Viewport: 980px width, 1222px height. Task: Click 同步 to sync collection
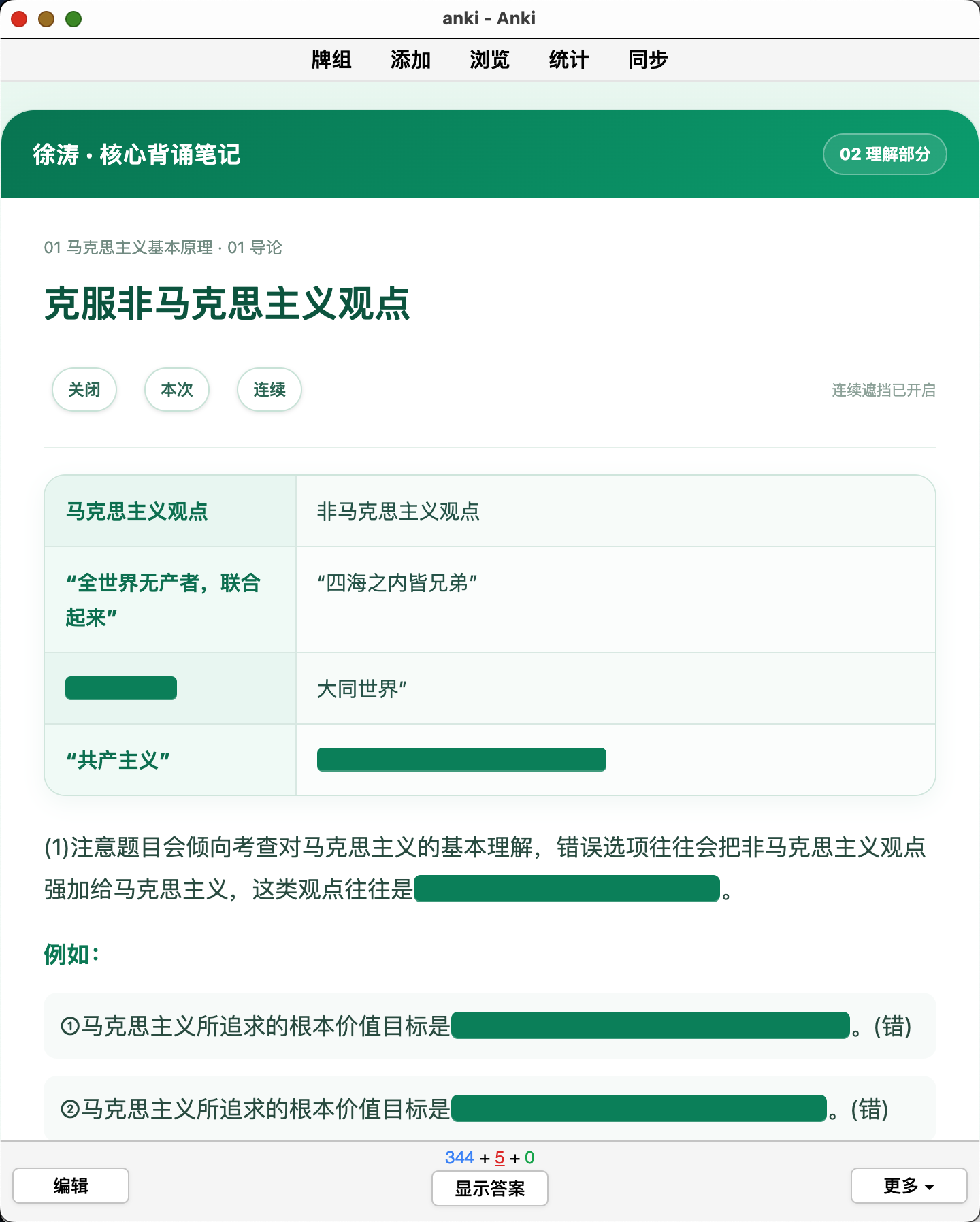coord(648,60)
